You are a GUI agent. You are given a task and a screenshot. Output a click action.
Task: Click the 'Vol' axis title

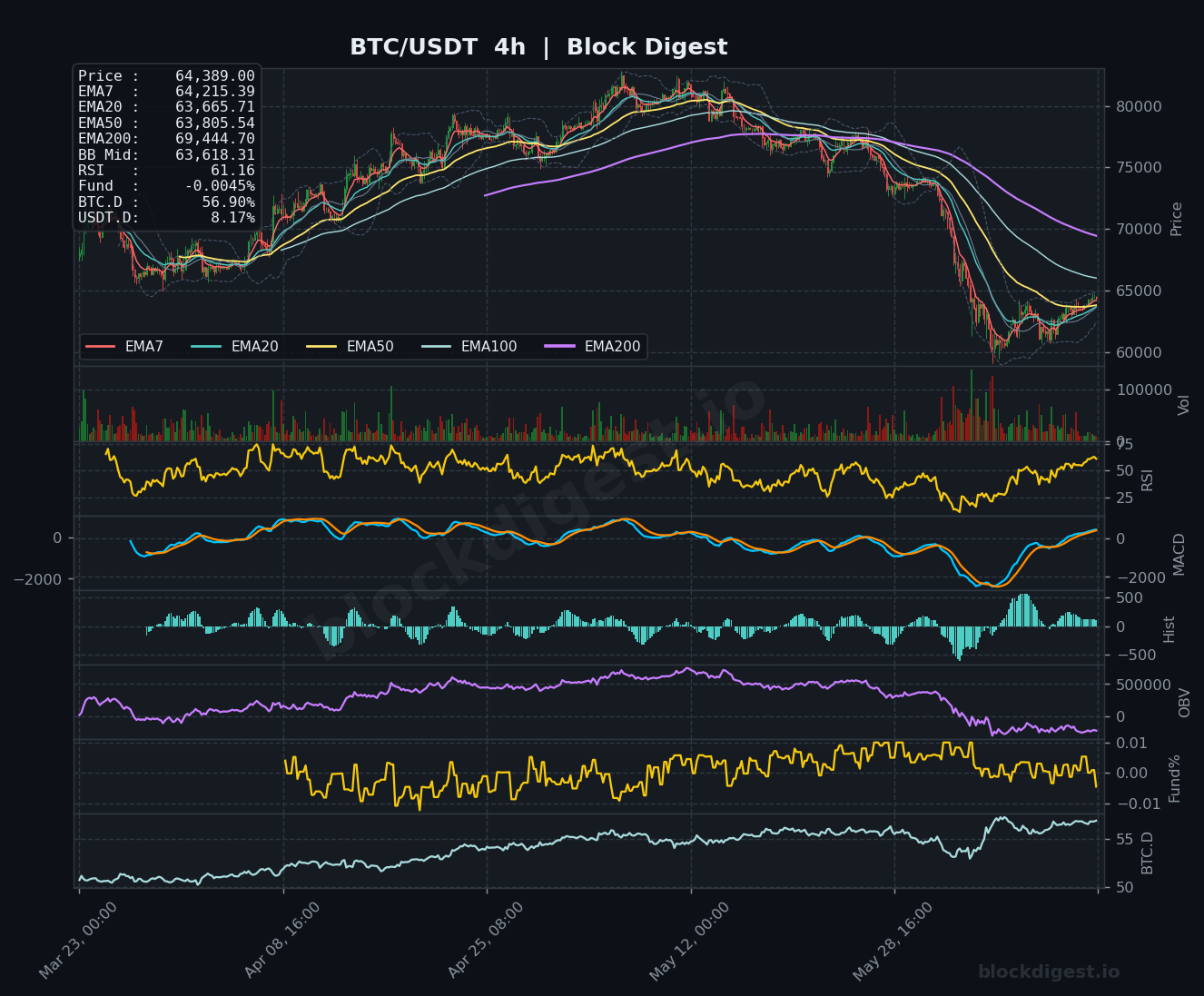[1184, 405]
